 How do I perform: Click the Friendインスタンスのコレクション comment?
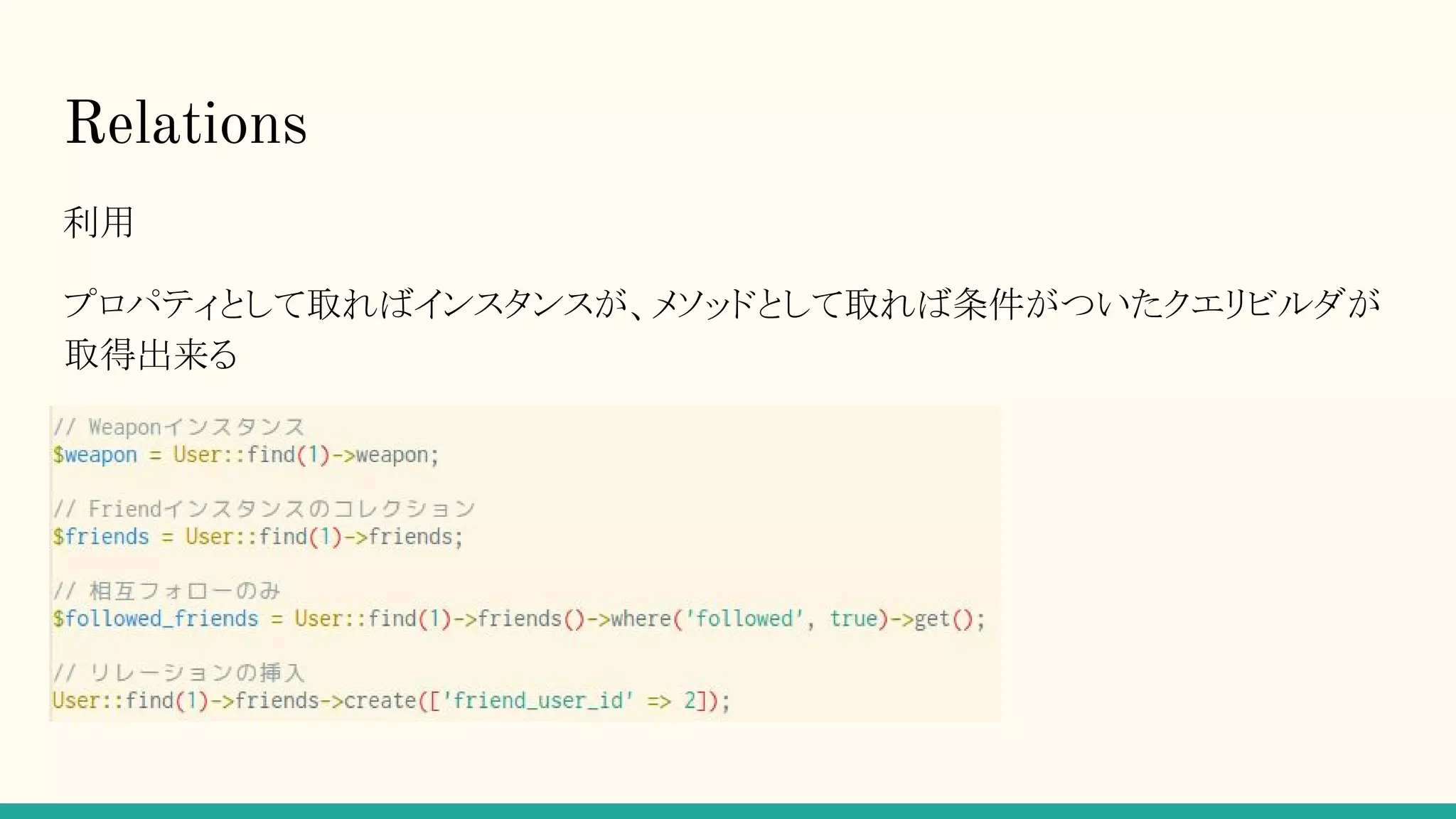[x=264, y=509]
